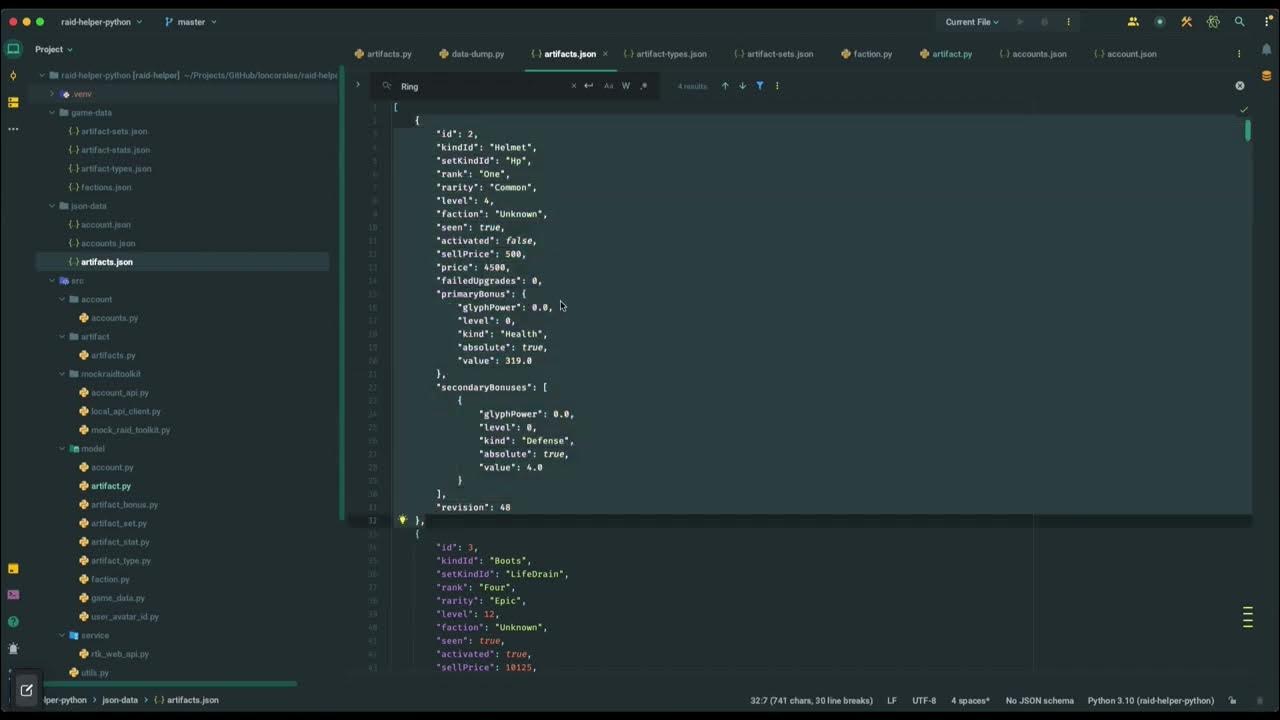Switch to accounts.json tab
This screenshot has width=1280, height=720.
[x=1033, y=54]
